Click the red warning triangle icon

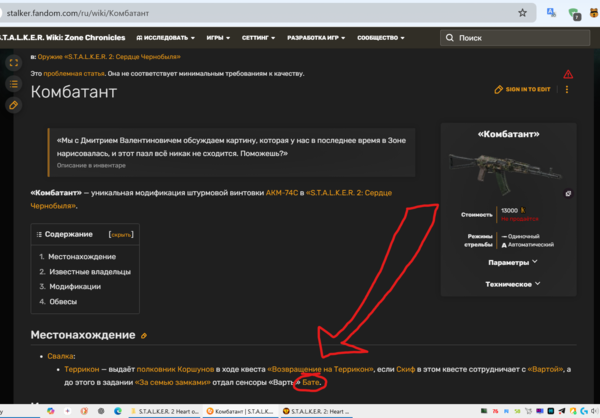(568, 74)
